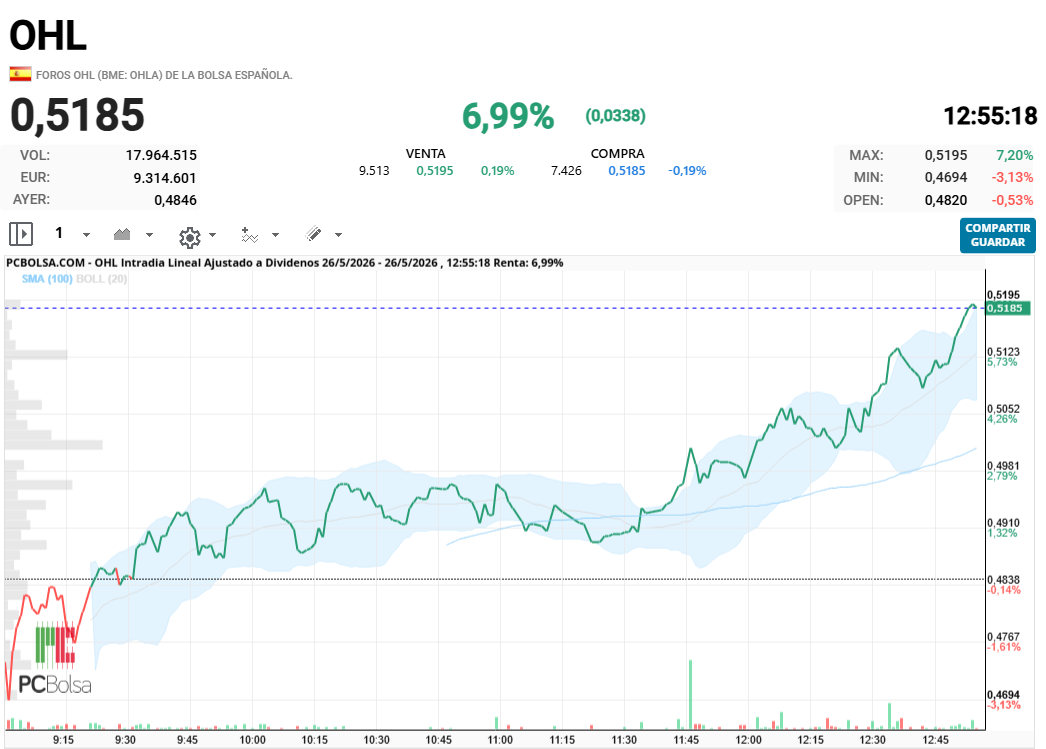The width and height of the screenshot is (1046, 749).
Task: Click the current price 0,5185
Action: 77,115
